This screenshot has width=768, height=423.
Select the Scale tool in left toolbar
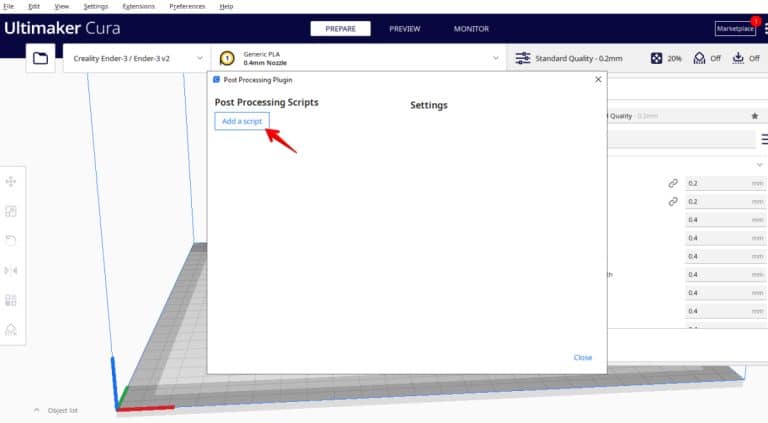(x=11, y=211)
